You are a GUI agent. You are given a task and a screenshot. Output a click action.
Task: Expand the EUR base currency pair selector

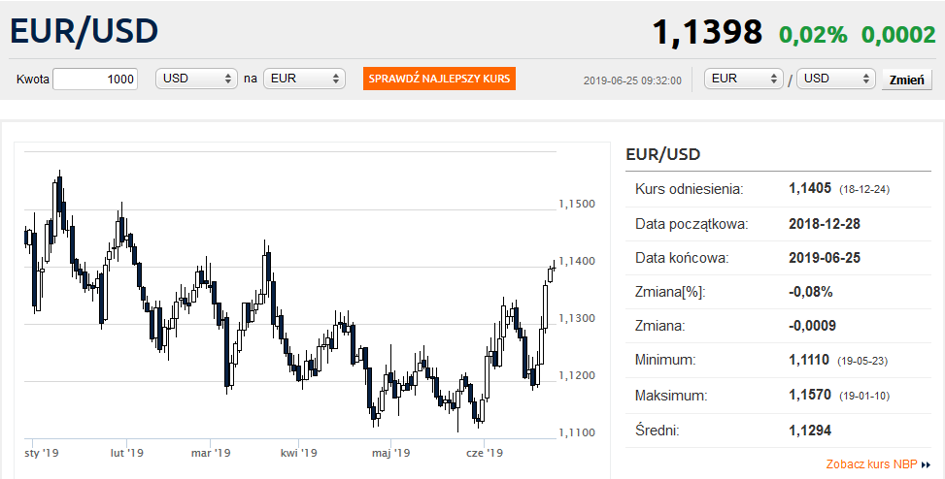tap(744, 78)
